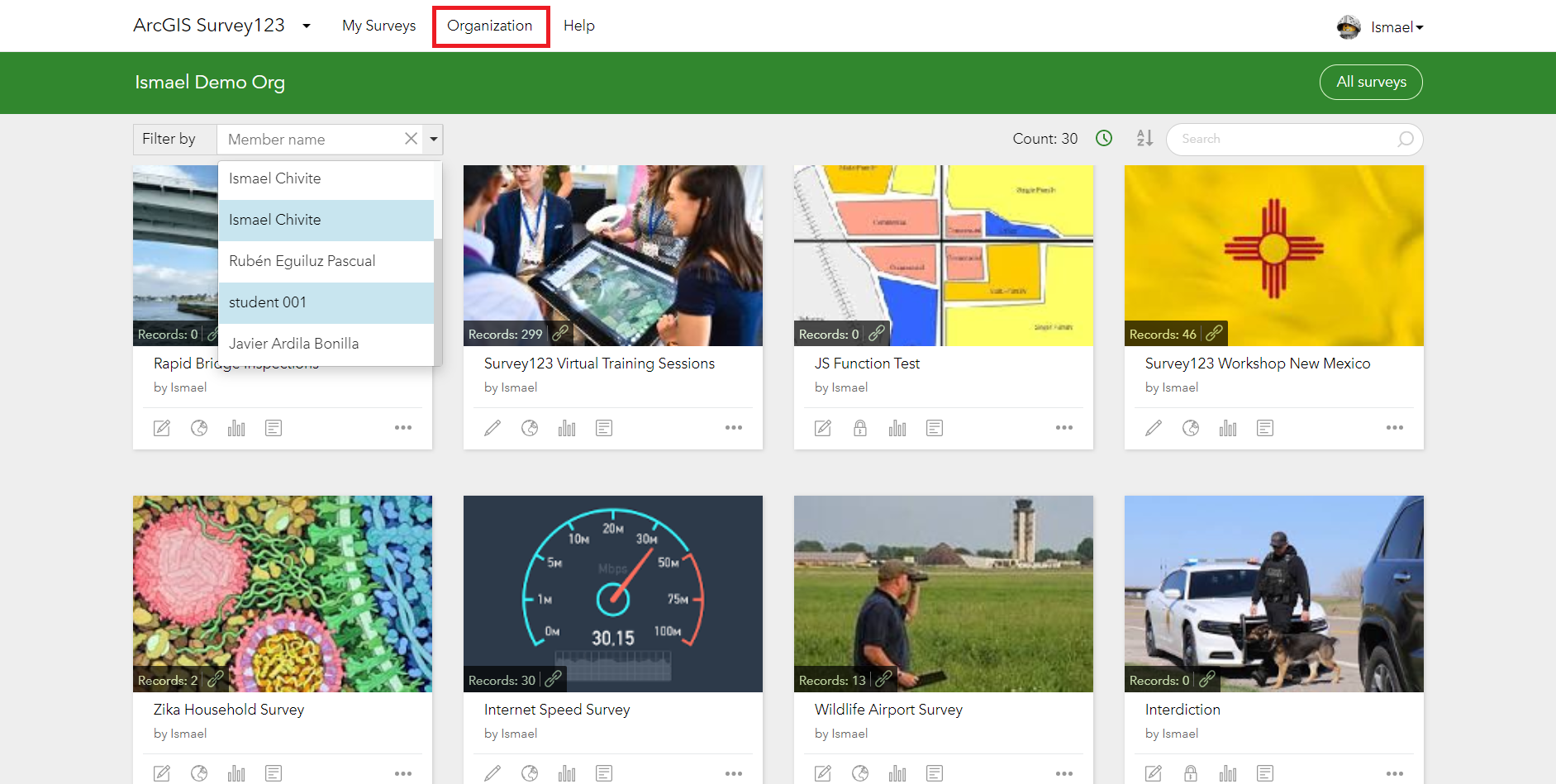Screen dimensions: 1556x784
Task: Select the highlighted Ismael Chivite option
Action: tap(326, 220)
